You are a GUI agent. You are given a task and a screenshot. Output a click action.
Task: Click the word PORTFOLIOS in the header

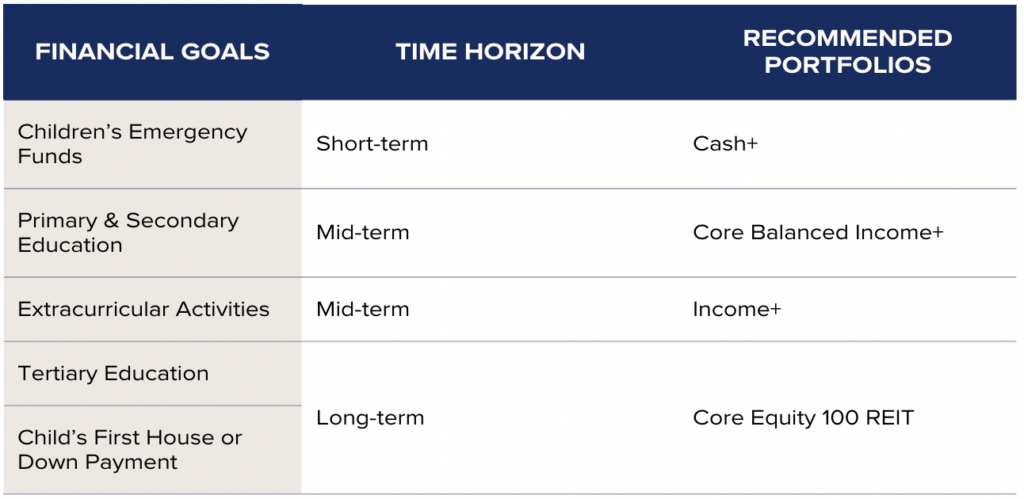coord(848,65)
